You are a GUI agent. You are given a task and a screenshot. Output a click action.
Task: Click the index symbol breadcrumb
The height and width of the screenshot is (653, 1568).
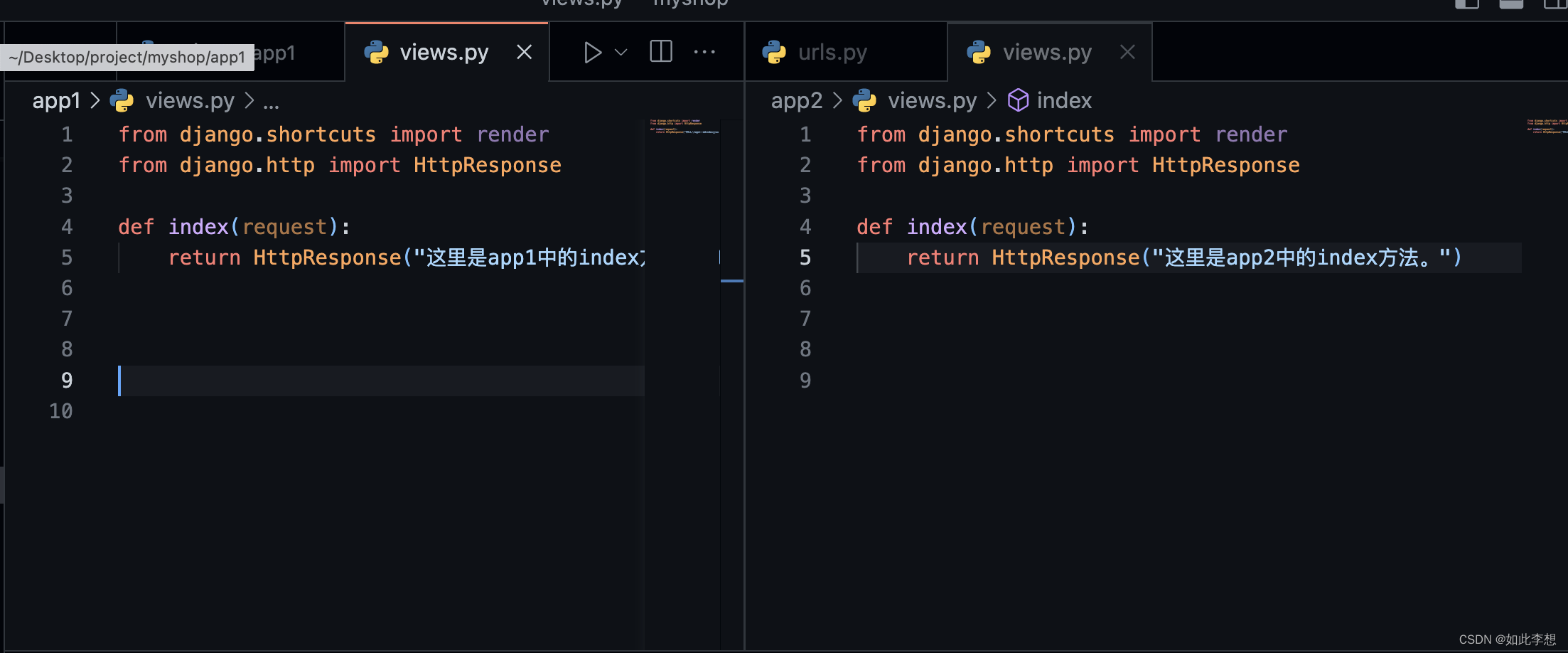pyautogui.click(x=1064, y=101)
